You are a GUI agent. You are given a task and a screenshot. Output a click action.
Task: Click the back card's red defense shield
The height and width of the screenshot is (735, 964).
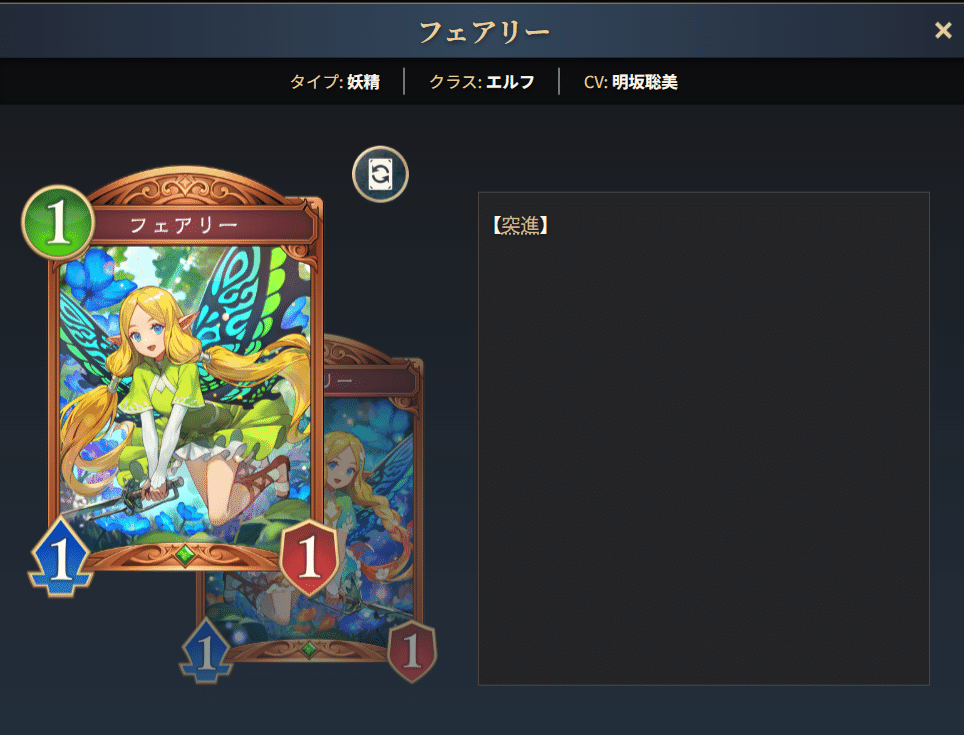(x=412, y=651)
